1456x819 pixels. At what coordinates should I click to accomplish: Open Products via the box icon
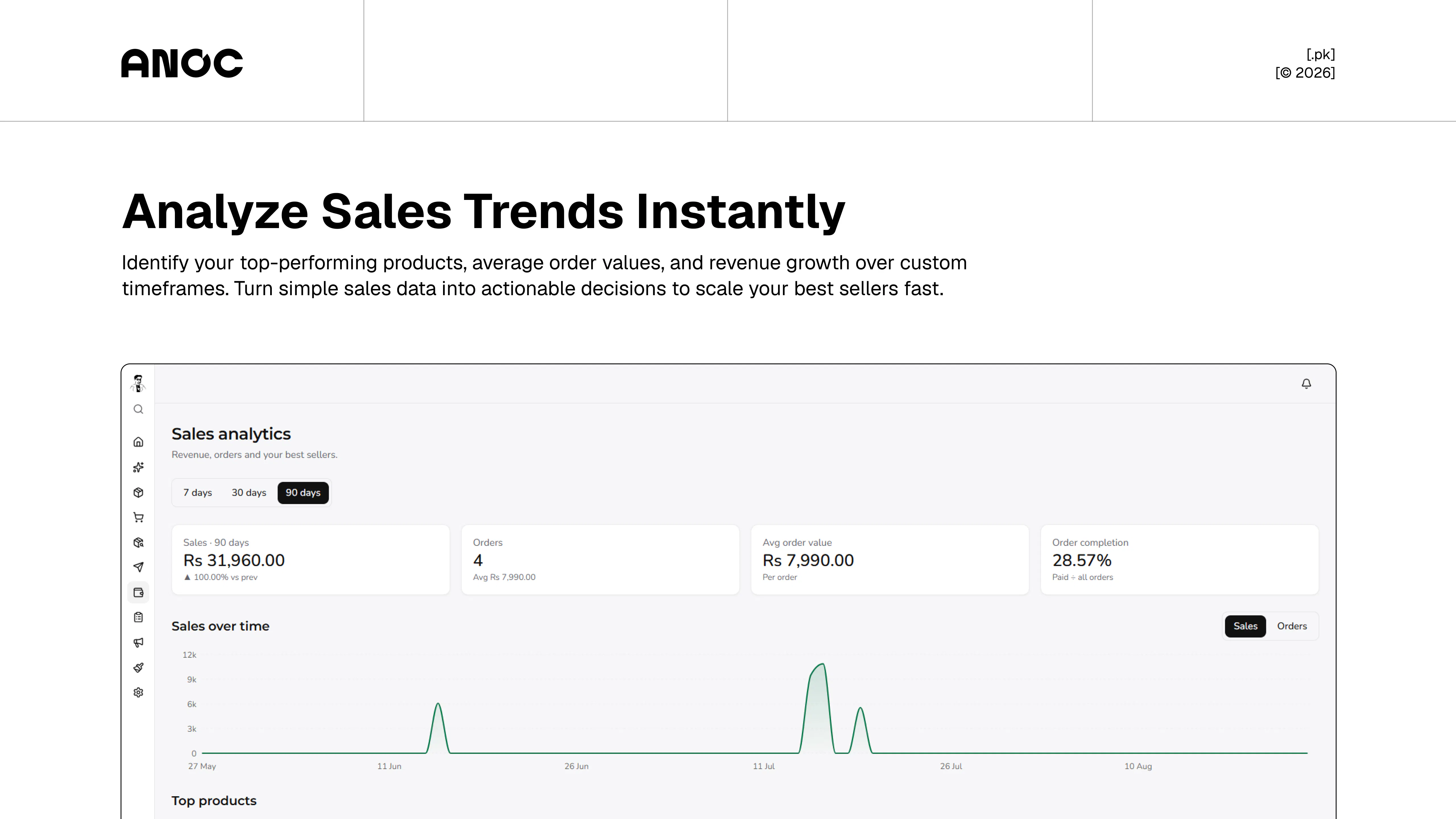coord(138,492)
